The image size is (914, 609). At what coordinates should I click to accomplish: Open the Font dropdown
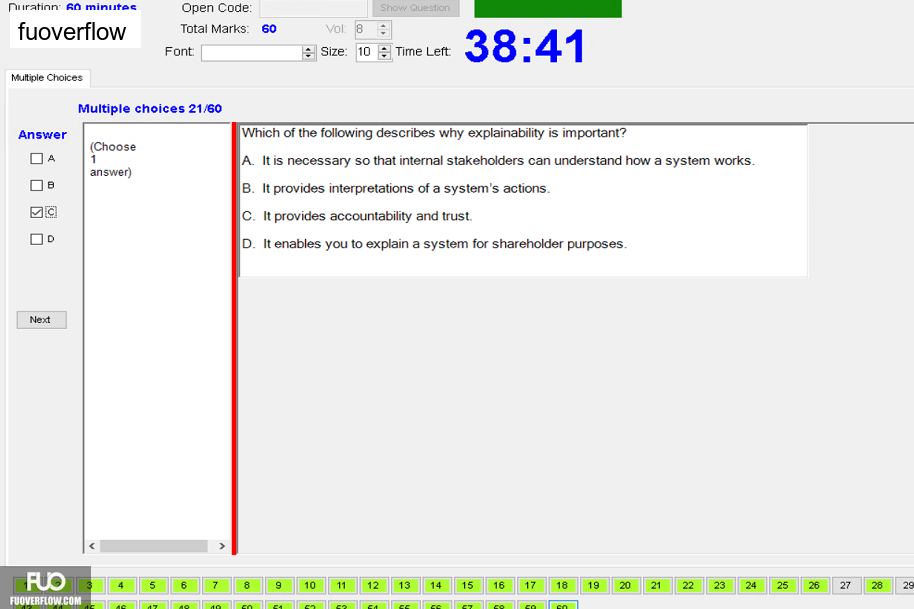click(x=258, y=52)
